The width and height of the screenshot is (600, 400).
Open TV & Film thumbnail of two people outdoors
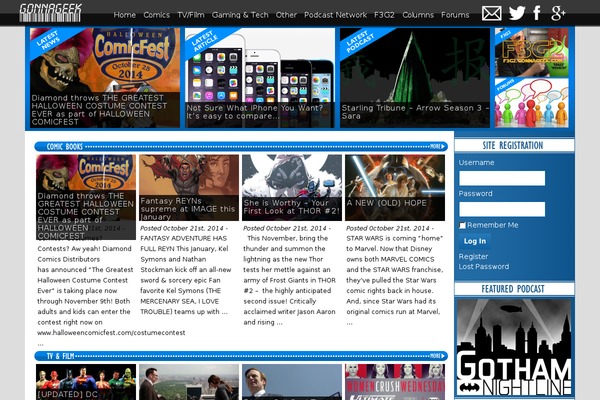coord(189,382)
